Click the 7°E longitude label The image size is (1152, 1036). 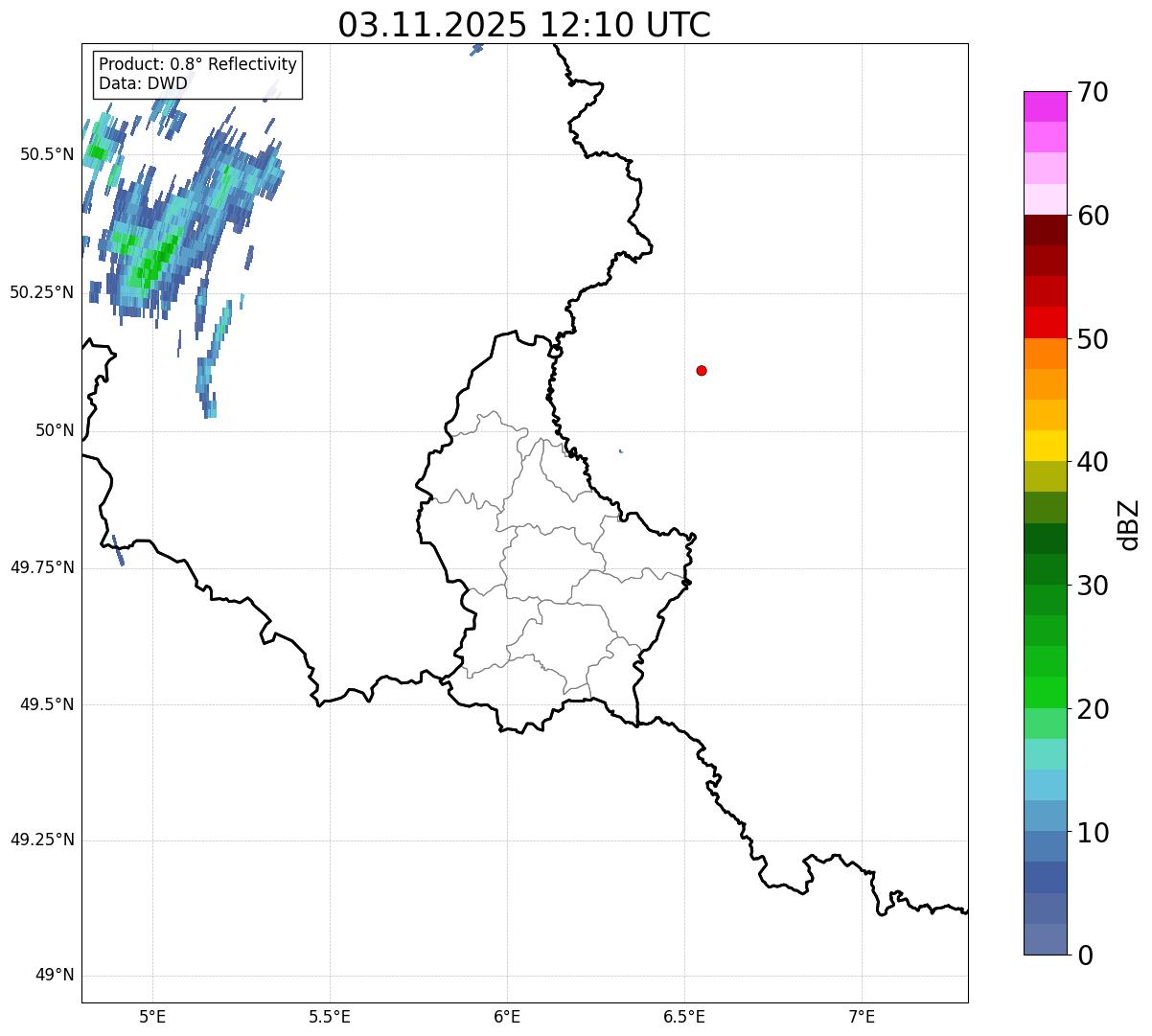point(863,1018)
